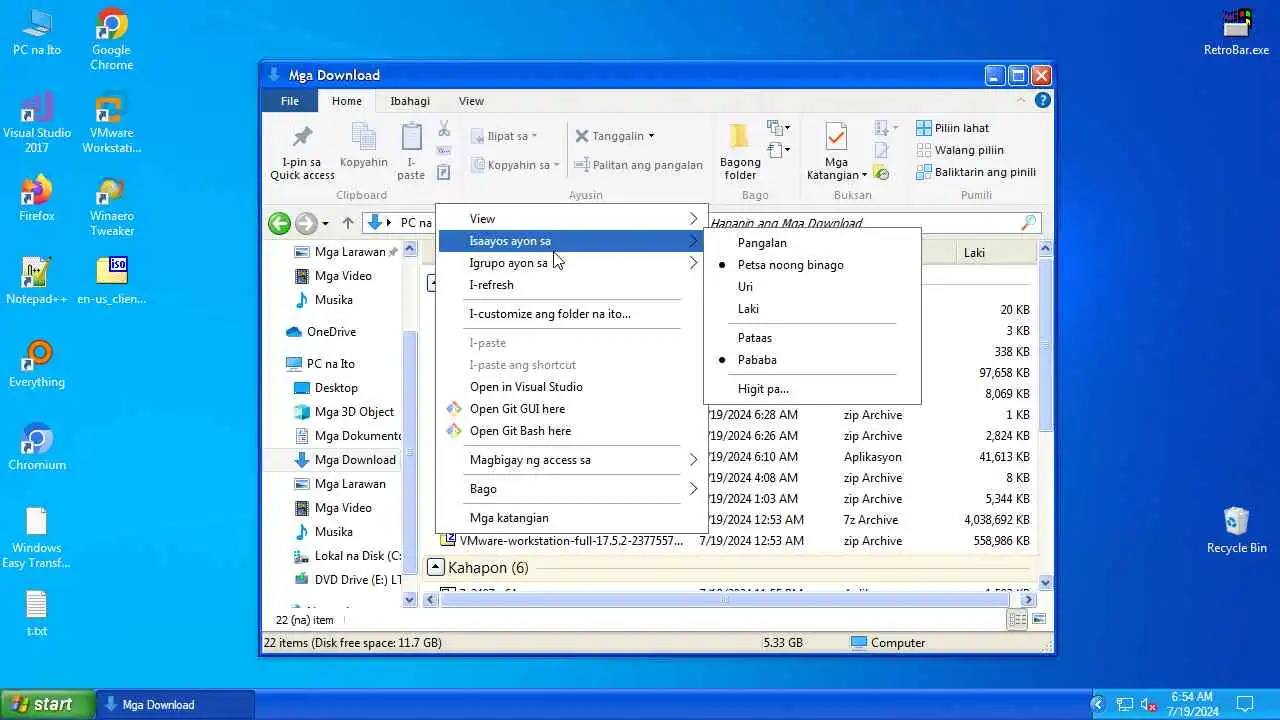Click the Baliktarin ang pinili icon
1280x720 pixels.
[x=924, y=172]
